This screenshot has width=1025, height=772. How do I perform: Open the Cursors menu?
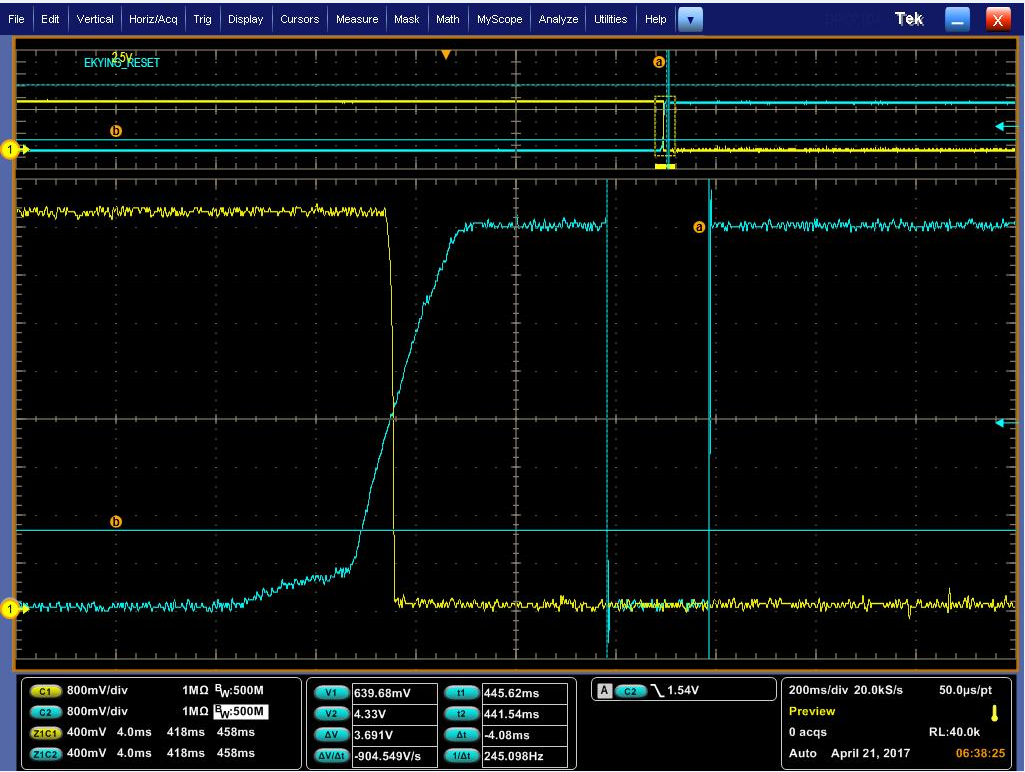299,19
